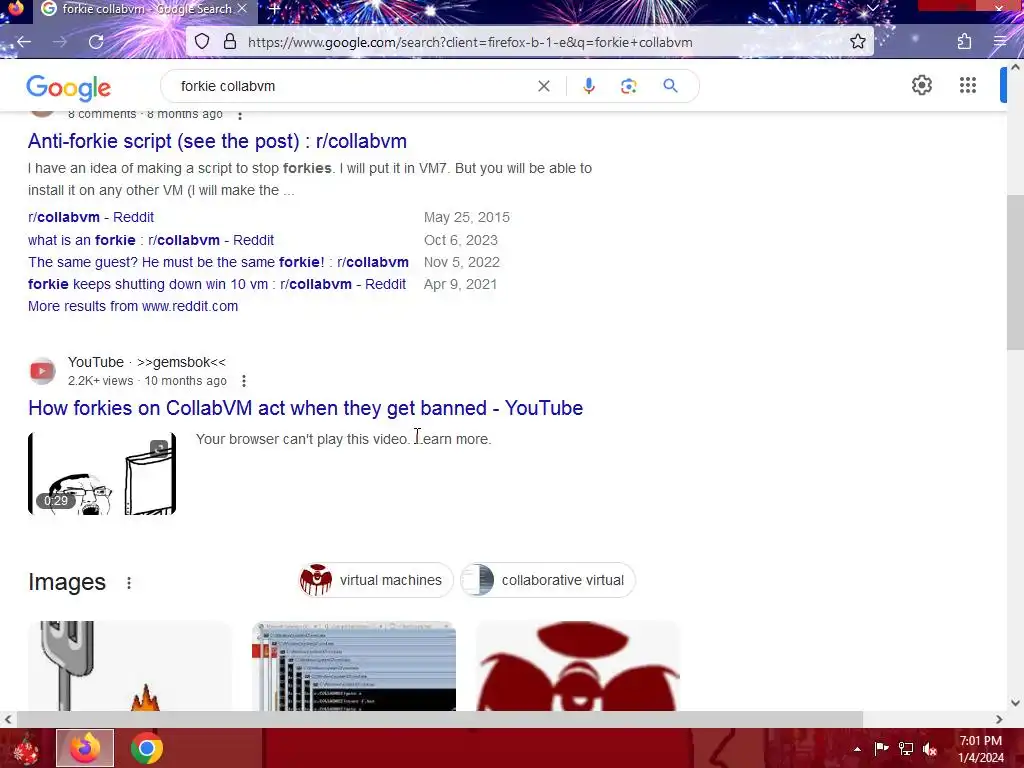The height and width of the screenshot is (768, 1024).
Task: Click the 'Learn more' text in video message
Action: pos(453,439)
